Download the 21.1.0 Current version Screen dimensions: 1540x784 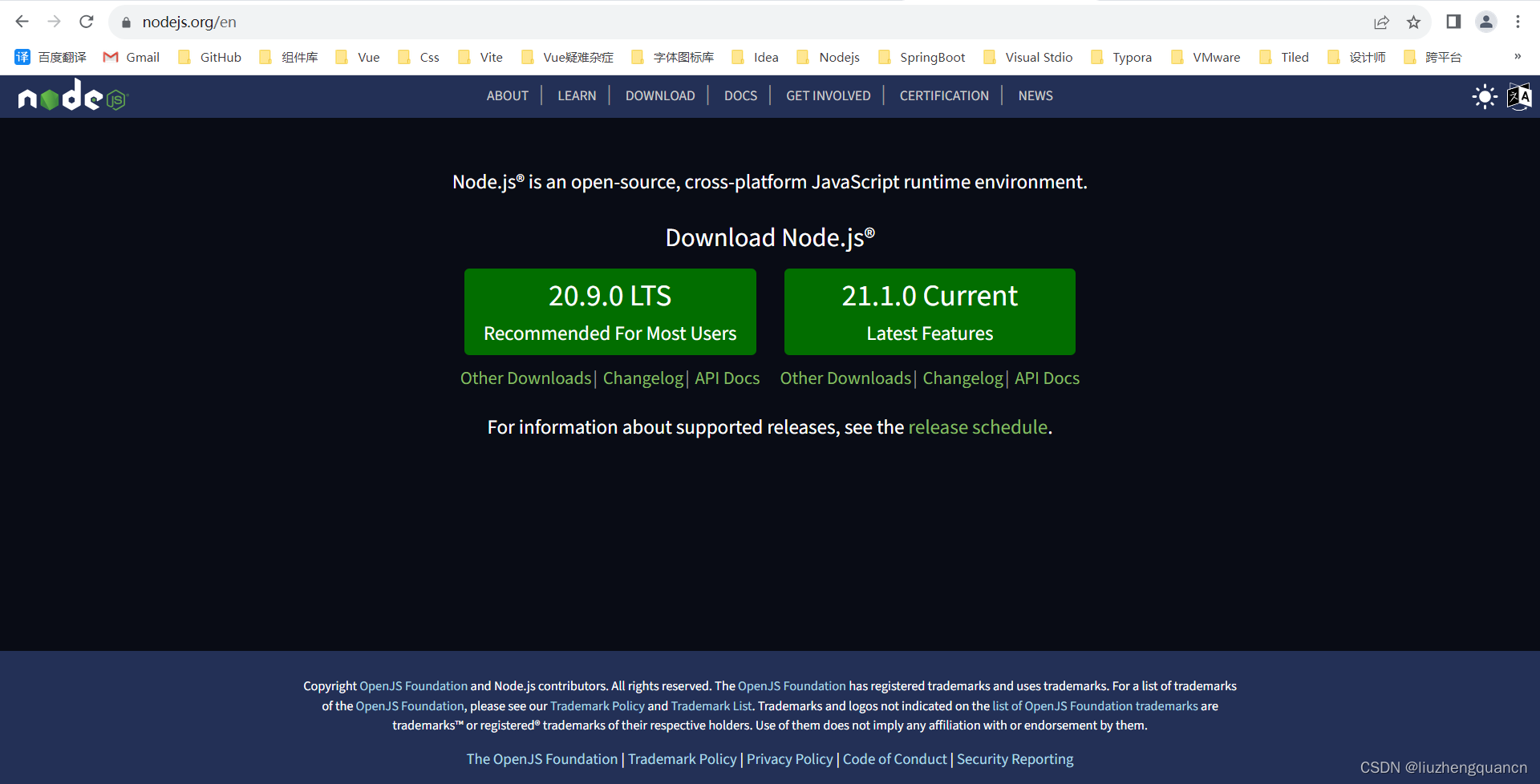coord(930,312)
